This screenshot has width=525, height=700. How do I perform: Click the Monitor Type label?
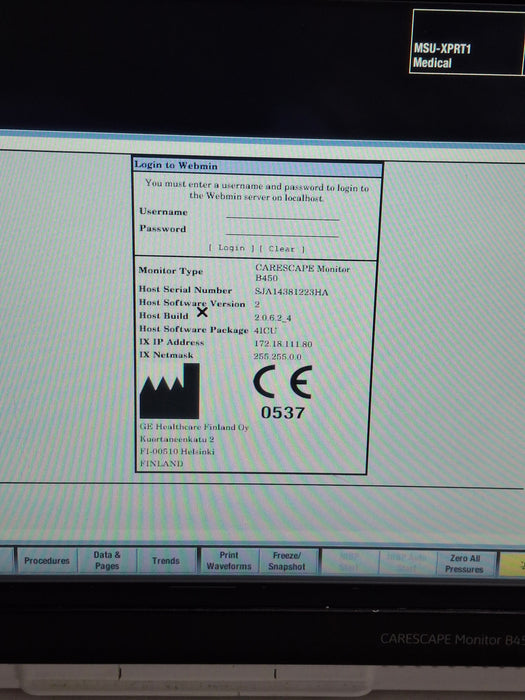coord(171,271)
